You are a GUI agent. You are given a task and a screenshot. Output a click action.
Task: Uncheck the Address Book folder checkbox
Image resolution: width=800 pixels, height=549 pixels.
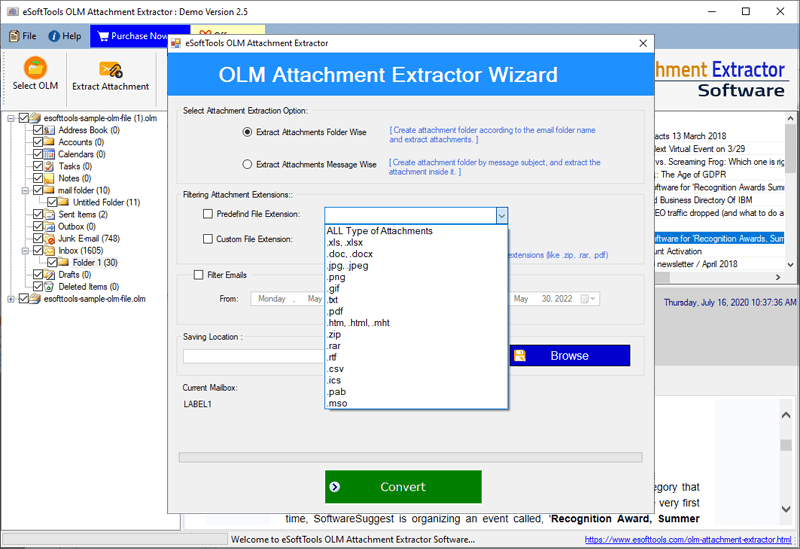(38, 130)
